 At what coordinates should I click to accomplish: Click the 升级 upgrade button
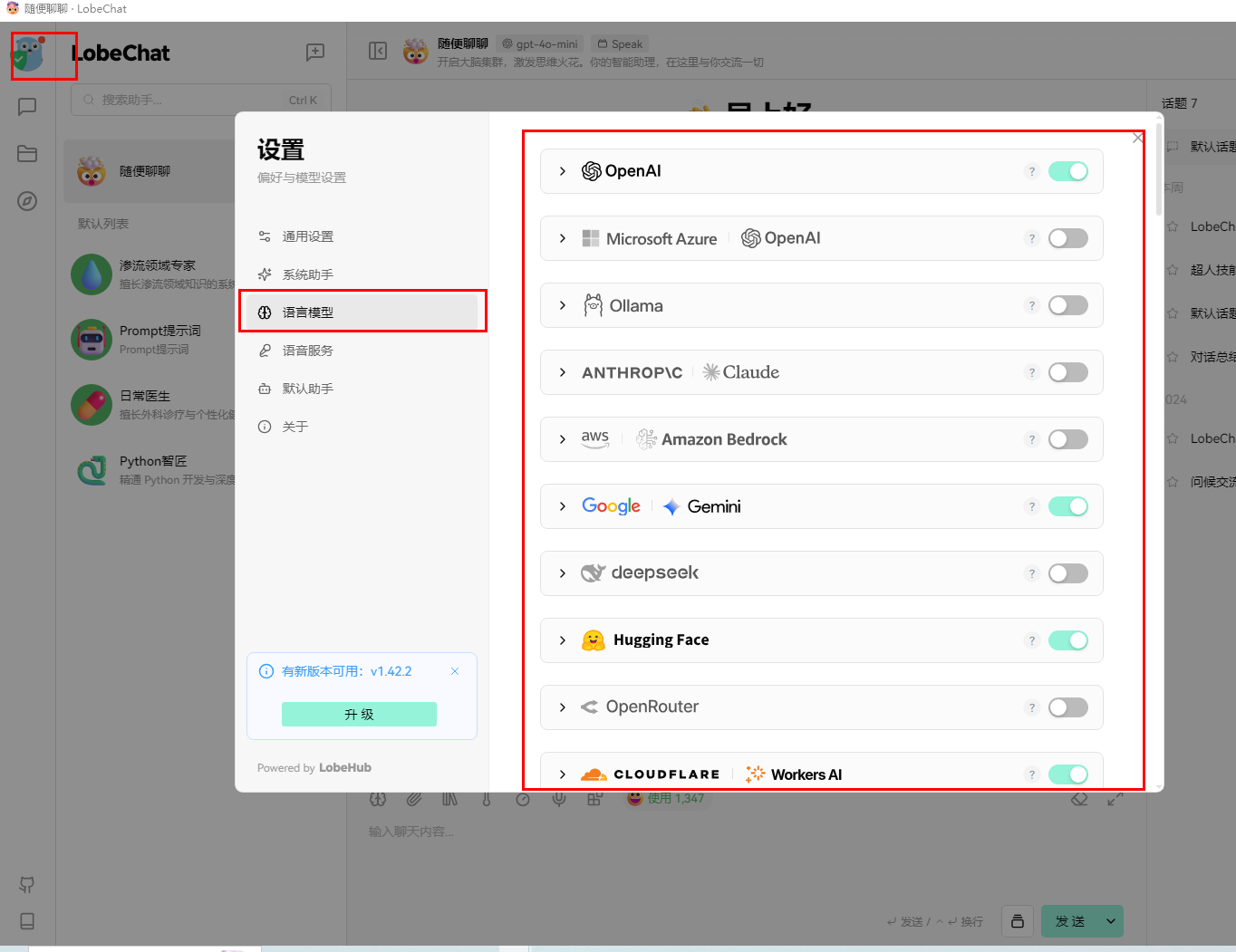point(359,715)
